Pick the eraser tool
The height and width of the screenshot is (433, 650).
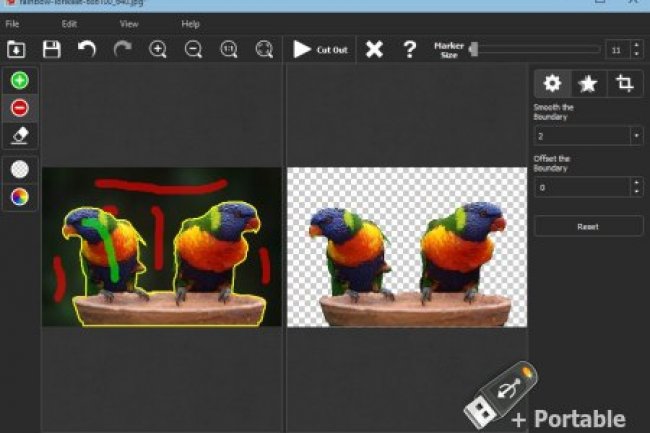coord(19,135)
